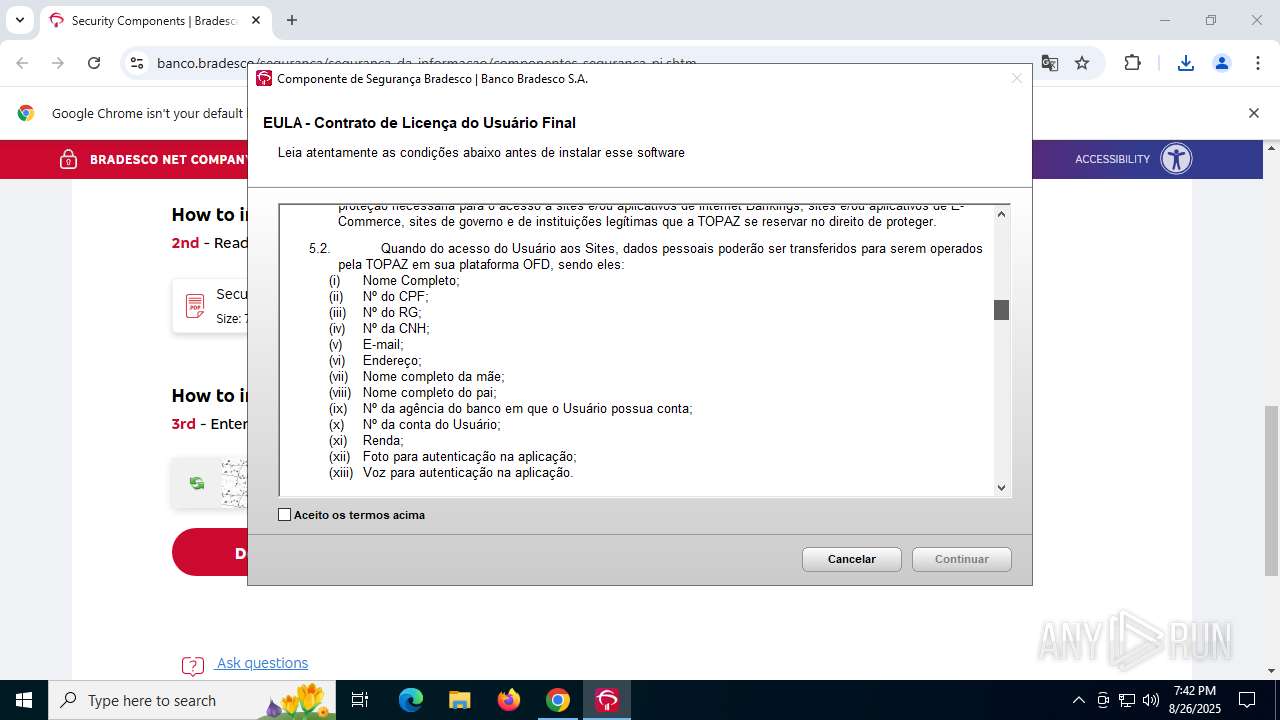Dismiss the Chrome default browser infobar
The height and width of the screenshot is (720, 1280).
point(1253,113)
